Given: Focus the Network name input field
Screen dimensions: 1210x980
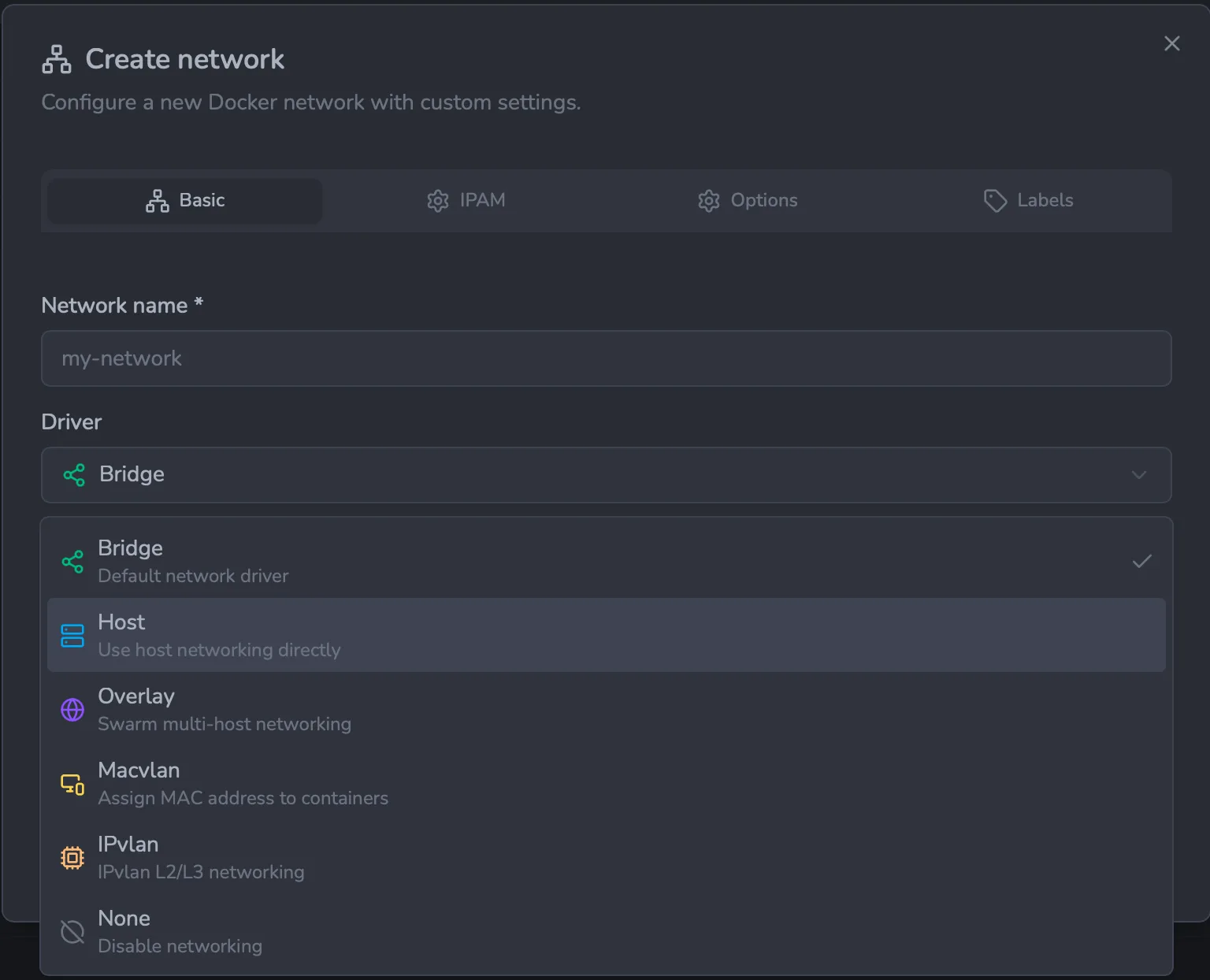Looking at the screenshot, I should click(606, 358).
